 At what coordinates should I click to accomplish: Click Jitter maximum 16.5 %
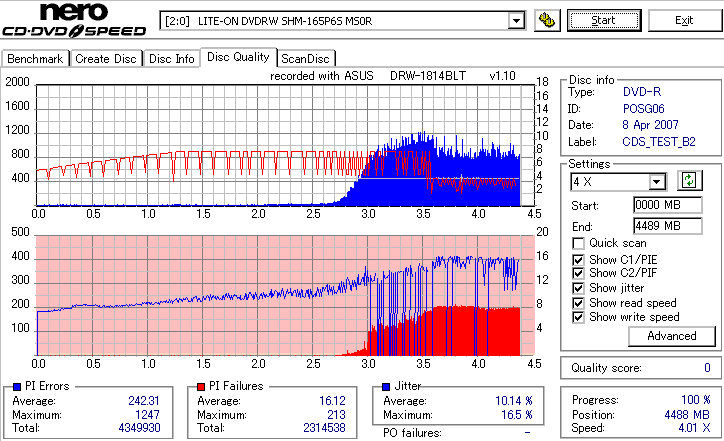[517, 415]
